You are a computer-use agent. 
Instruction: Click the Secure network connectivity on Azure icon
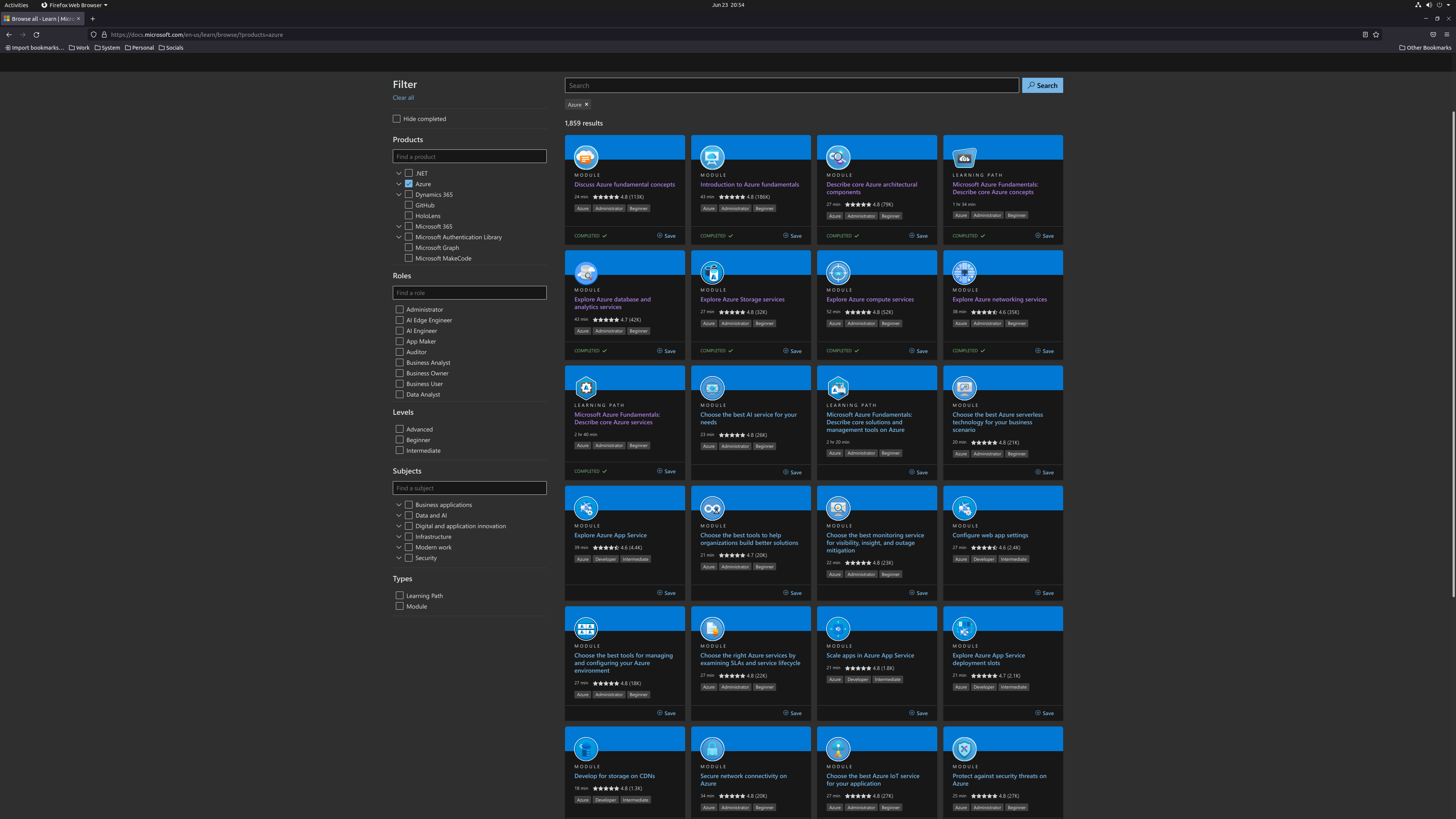(x=712, y=750)
